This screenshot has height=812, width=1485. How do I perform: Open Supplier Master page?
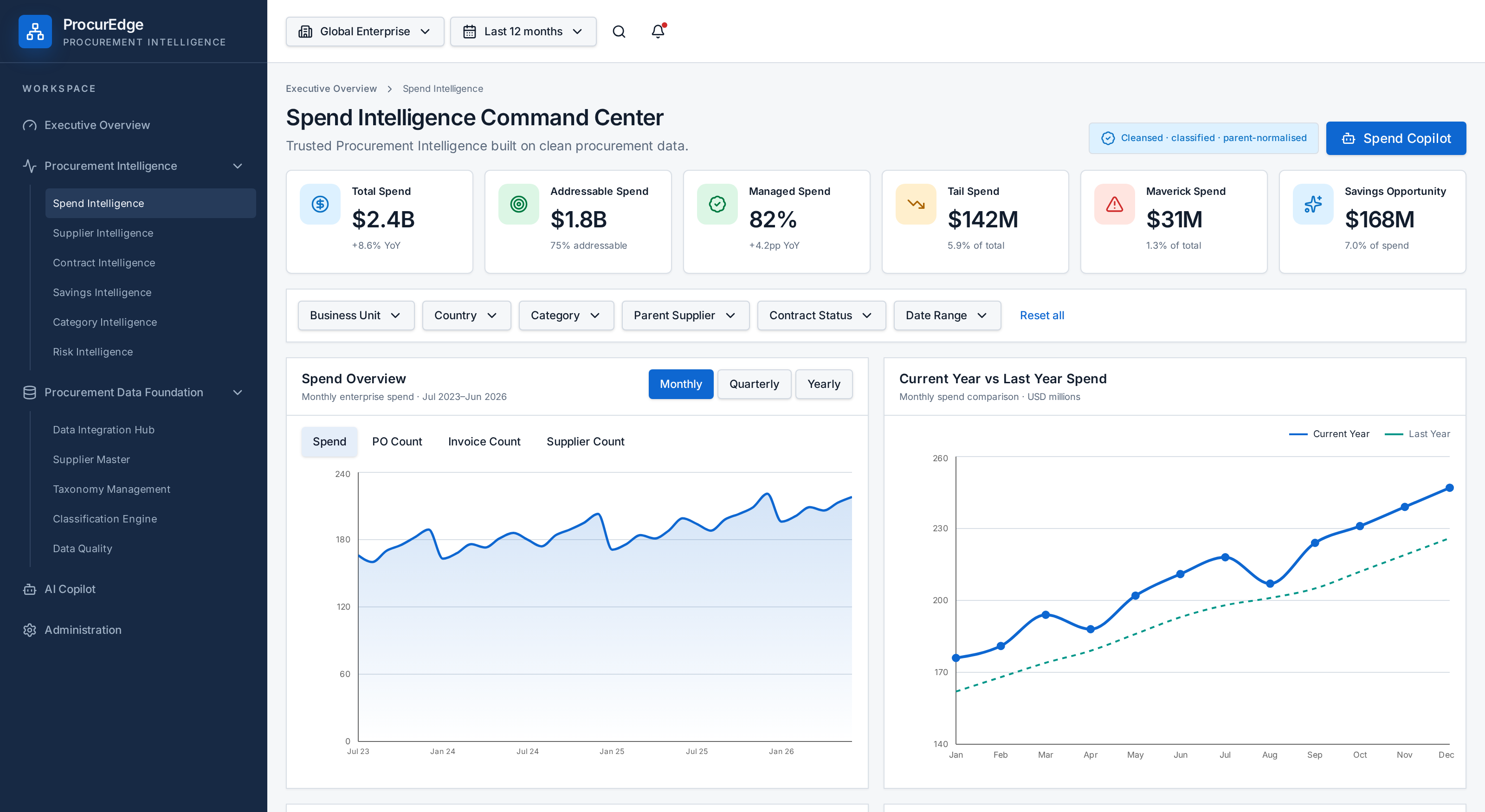(150, 459)
